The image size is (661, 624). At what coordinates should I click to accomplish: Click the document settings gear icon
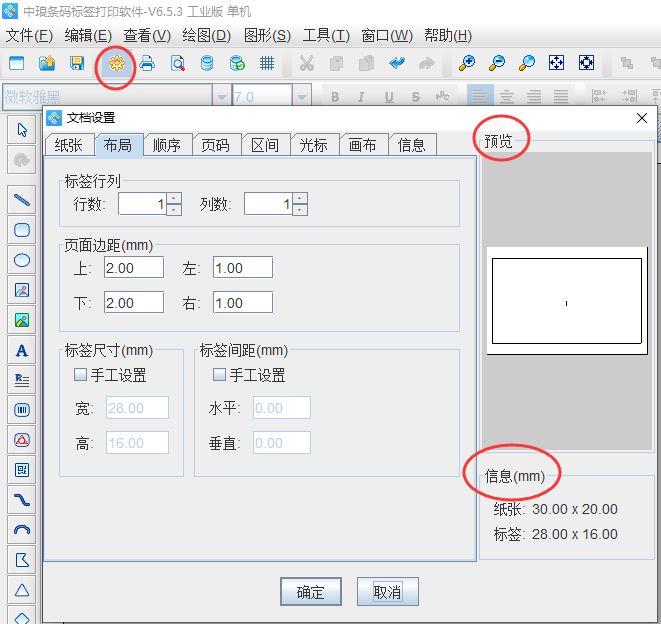(x=117, y=63)
